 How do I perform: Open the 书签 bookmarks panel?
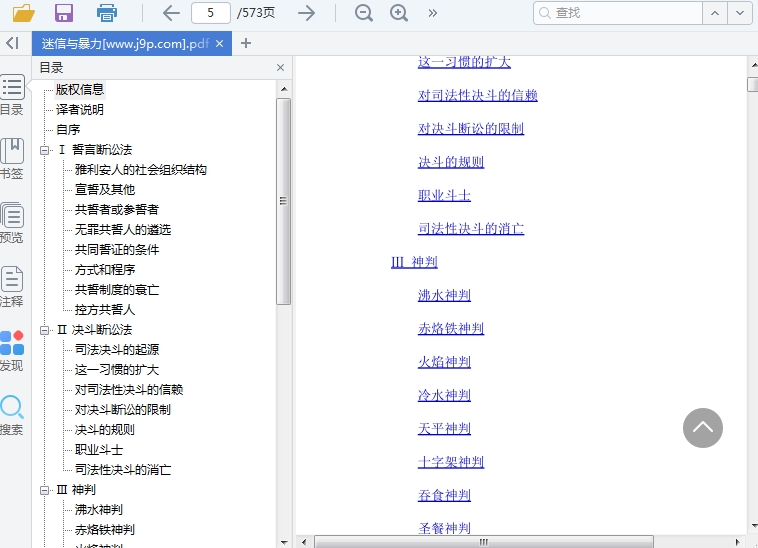(12, 159)
